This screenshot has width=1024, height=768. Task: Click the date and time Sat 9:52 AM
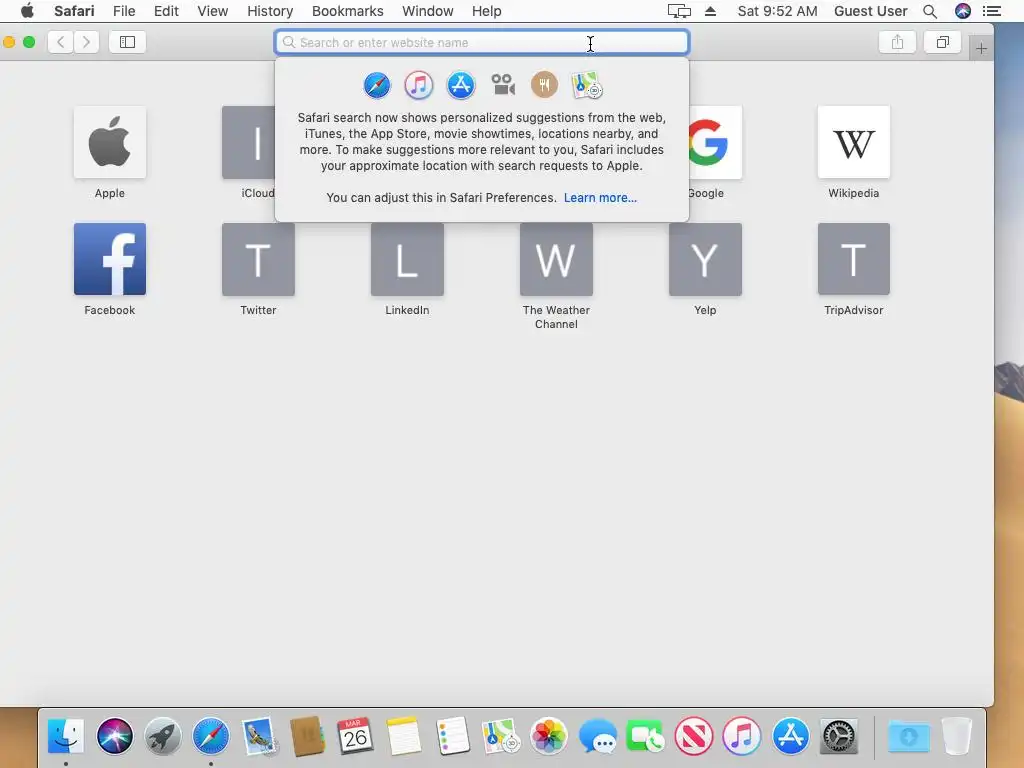point(777,11)
